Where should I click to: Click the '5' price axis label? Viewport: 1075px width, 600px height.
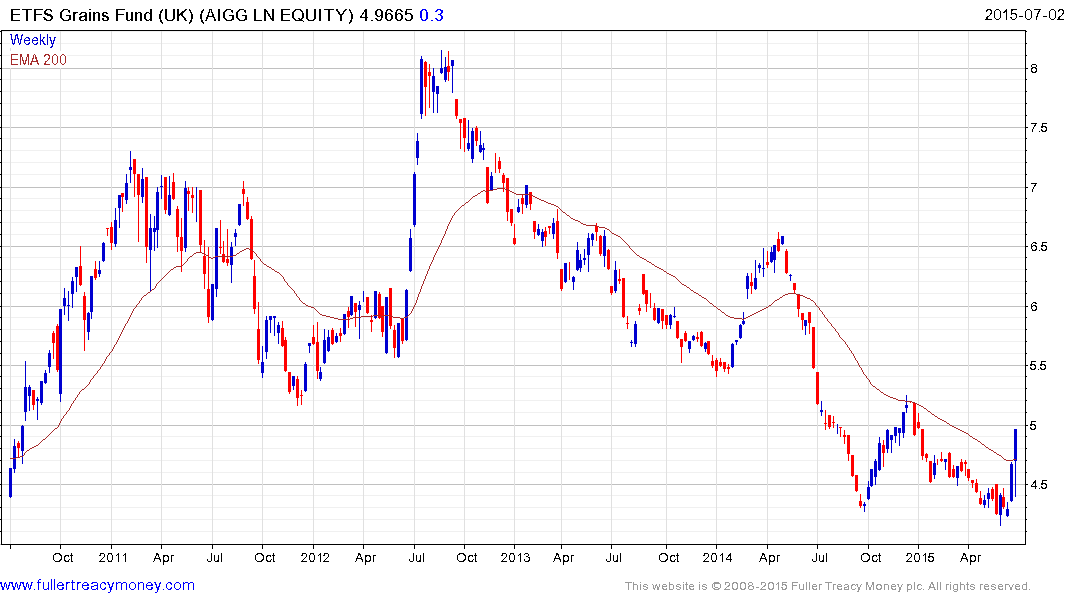pos(1033,426)
